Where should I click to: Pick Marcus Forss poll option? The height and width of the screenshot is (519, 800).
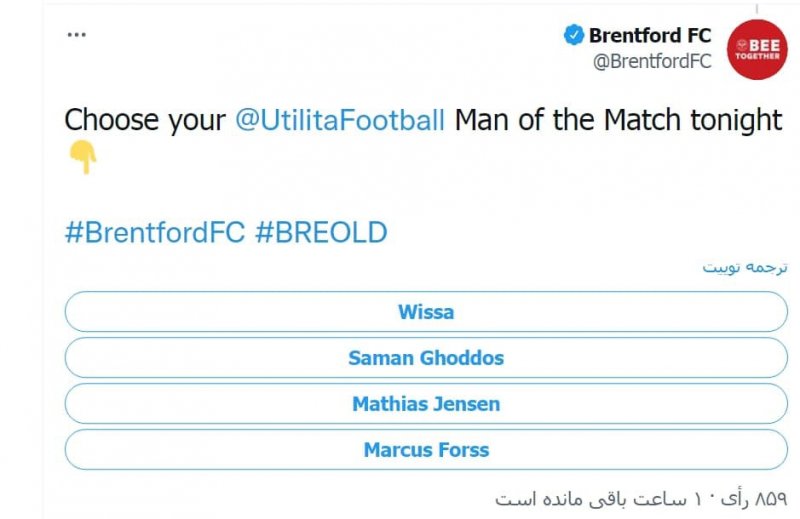click(426, 450)
